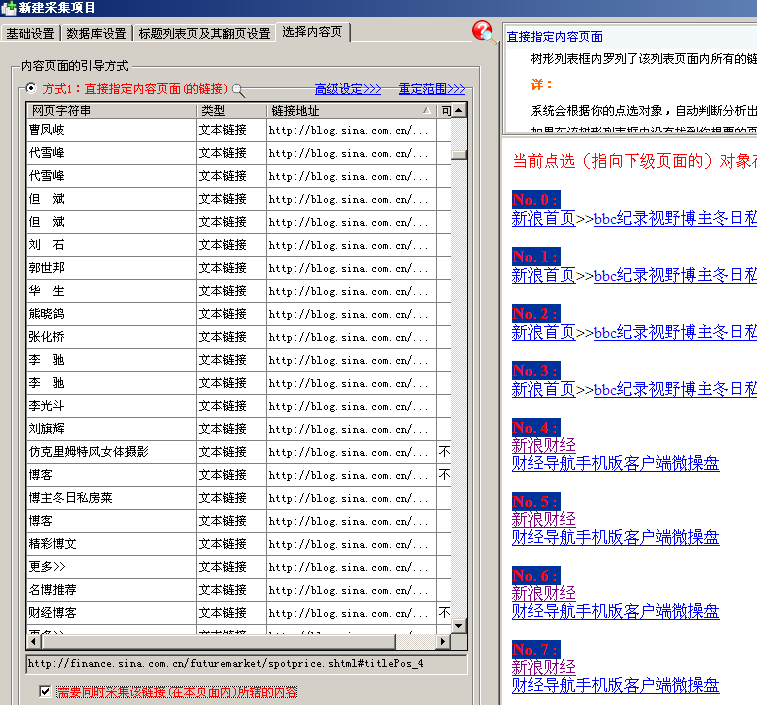Image resolution: width=757 pixels, height=705 pixels.
Task: Click bbc纪录视野 link under No. 1
Action: pos(675,276)
